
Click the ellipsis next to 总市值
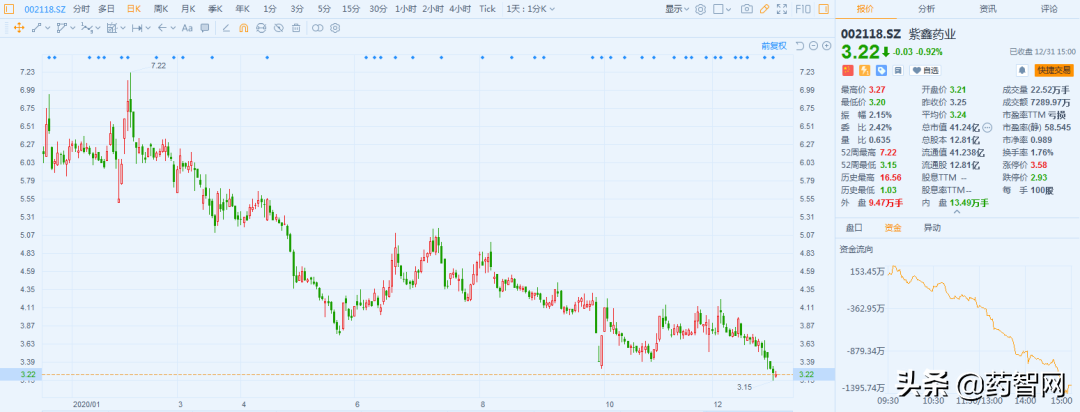tap(986, 127)
